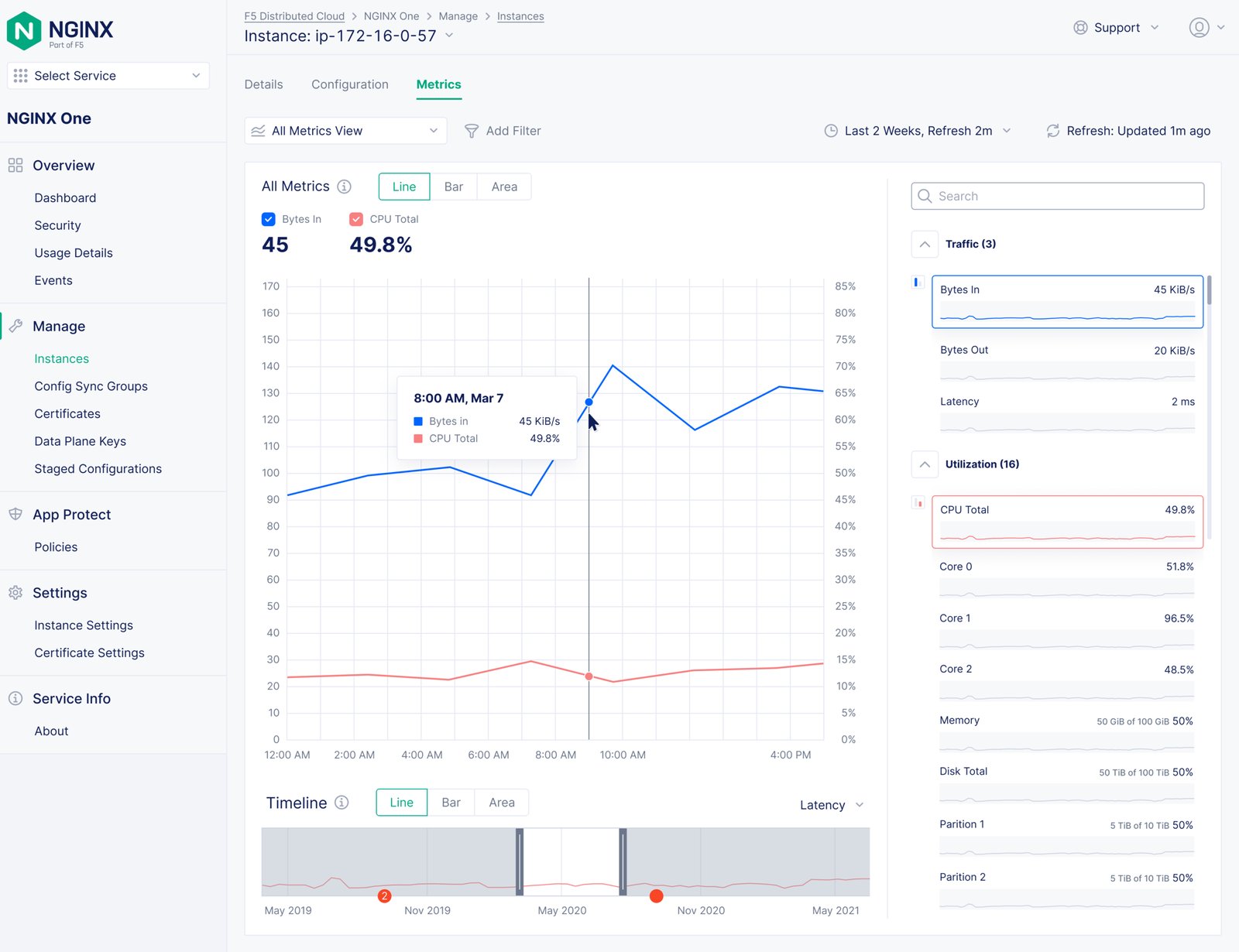Open the Select Service dropdown
The image size is (1239, 952).
[x=108, y=76]
